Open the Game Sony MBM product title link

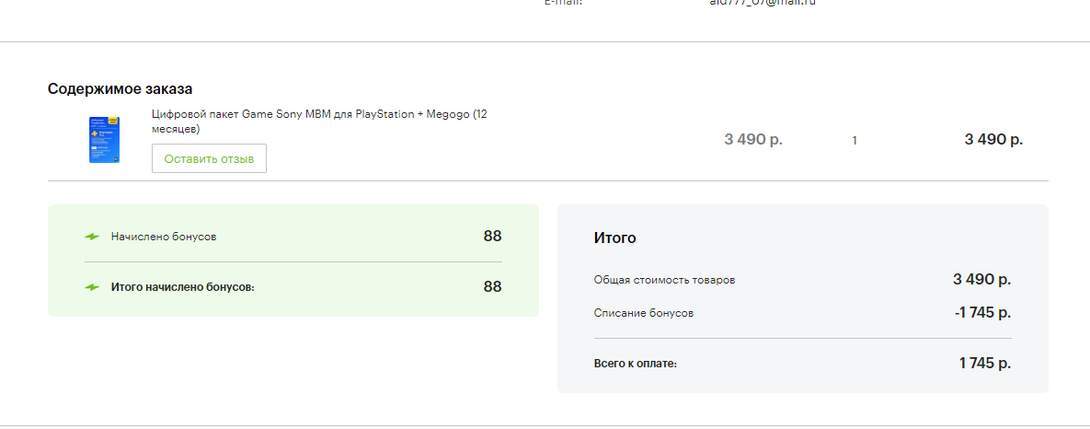pyautogui.click(x=319, y=121)
